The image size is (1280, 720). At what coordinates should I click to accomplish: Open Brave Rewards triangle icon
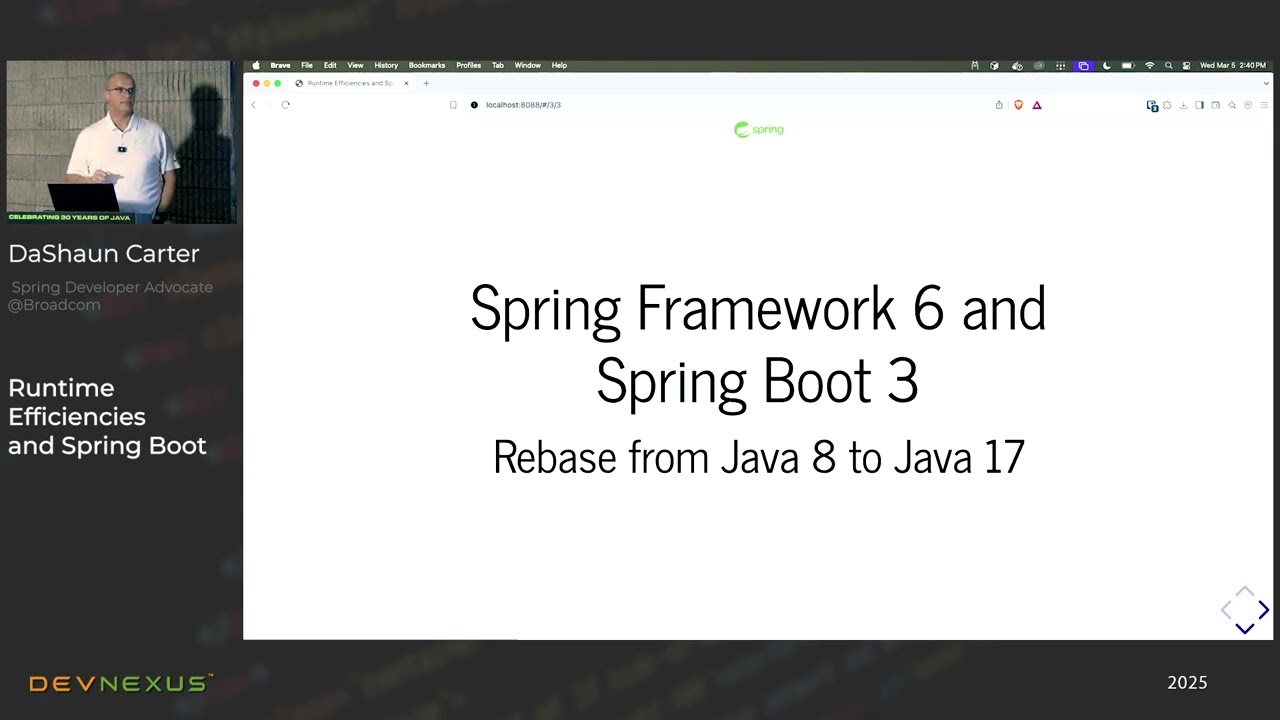pyautogui.click(x=1037, y=105)
